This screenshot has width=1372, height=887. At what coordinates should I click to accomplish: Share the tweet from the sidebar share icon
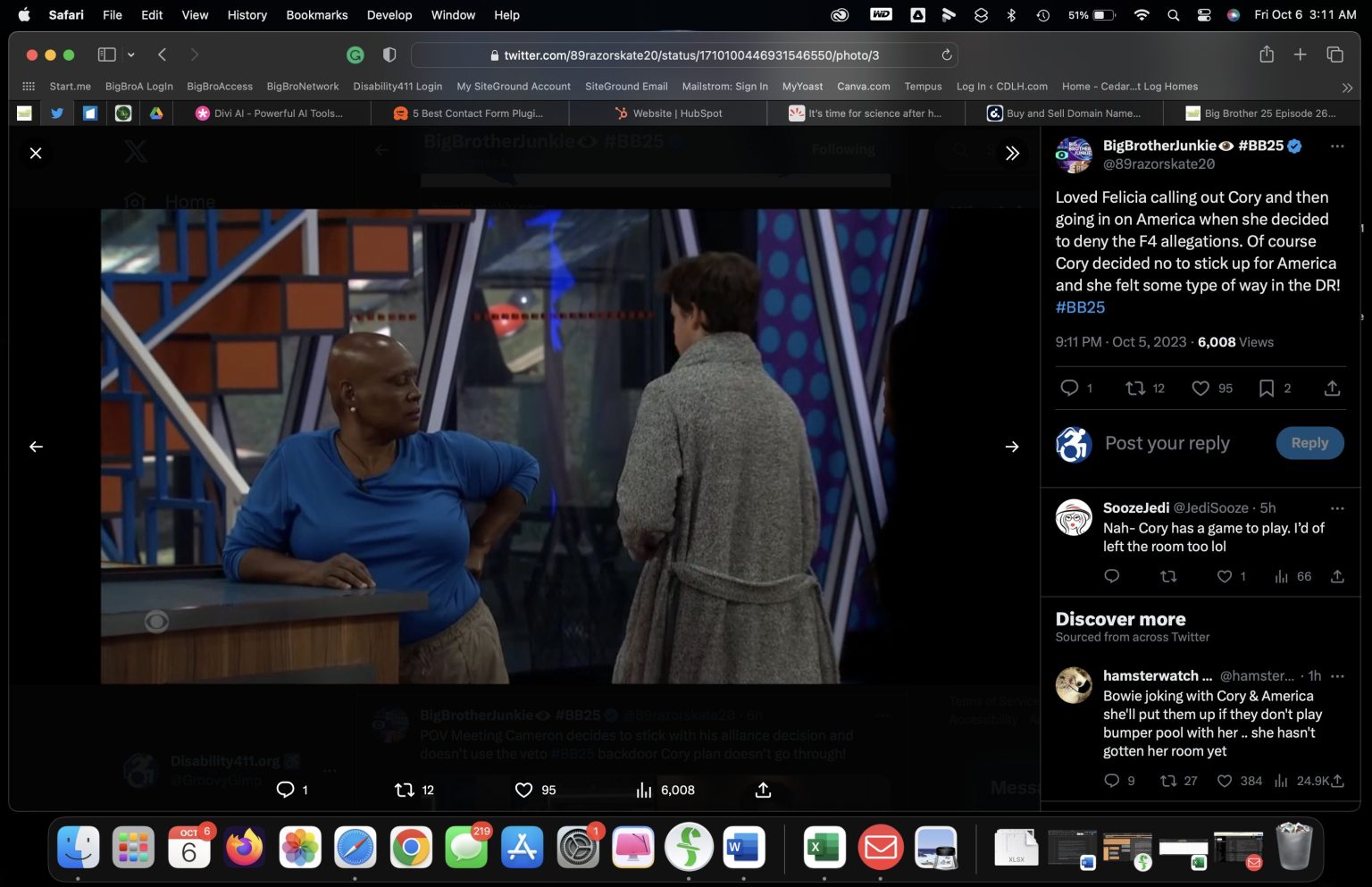(1332, 389)
